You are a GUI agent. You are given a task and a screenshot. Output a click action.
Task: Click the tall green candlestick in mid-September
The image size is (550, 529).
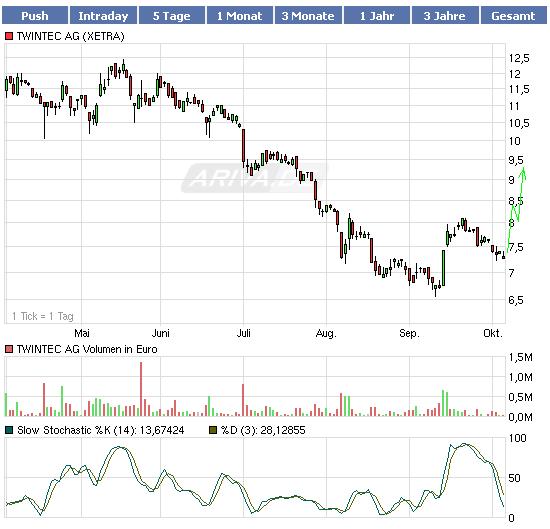point(443,268)
